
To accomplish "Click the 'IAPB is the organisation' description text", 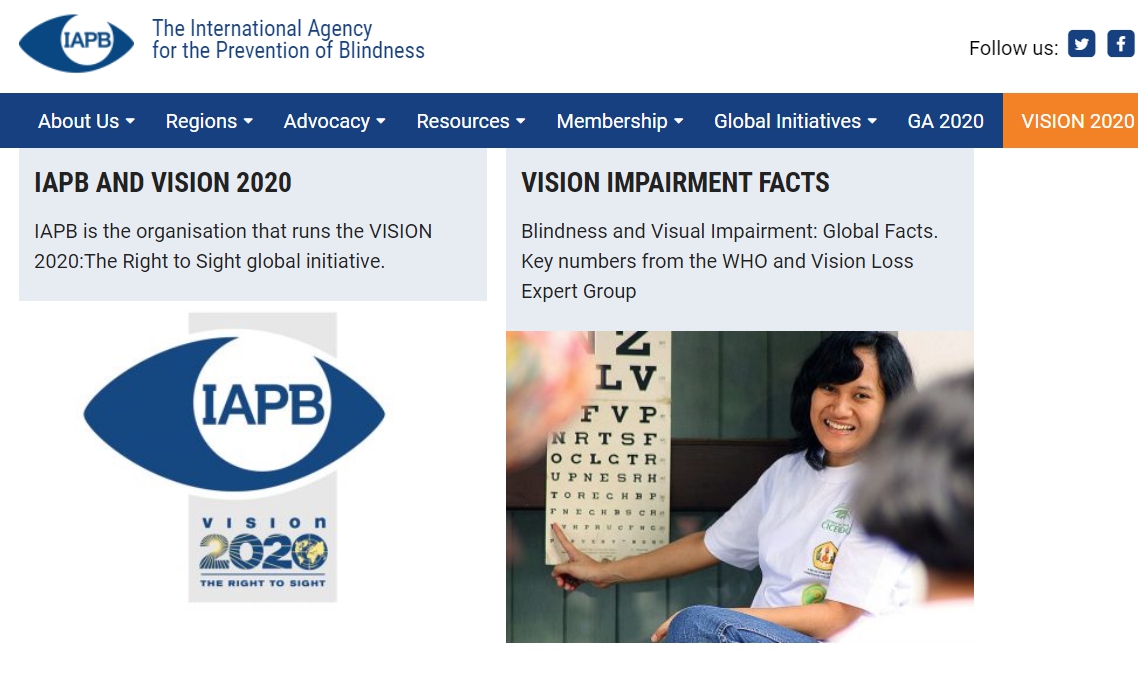I will click(233, 246).
